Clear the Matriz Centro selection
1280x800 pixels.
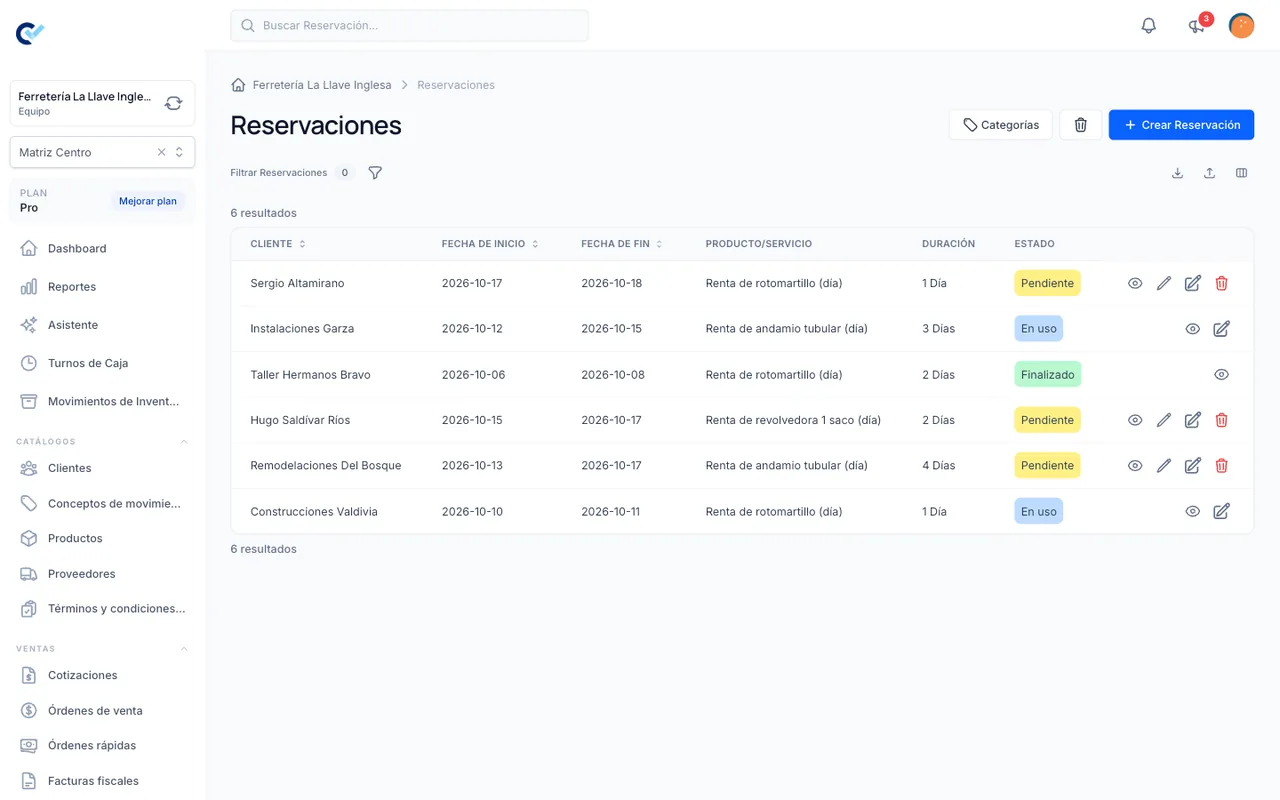point(161,152)
